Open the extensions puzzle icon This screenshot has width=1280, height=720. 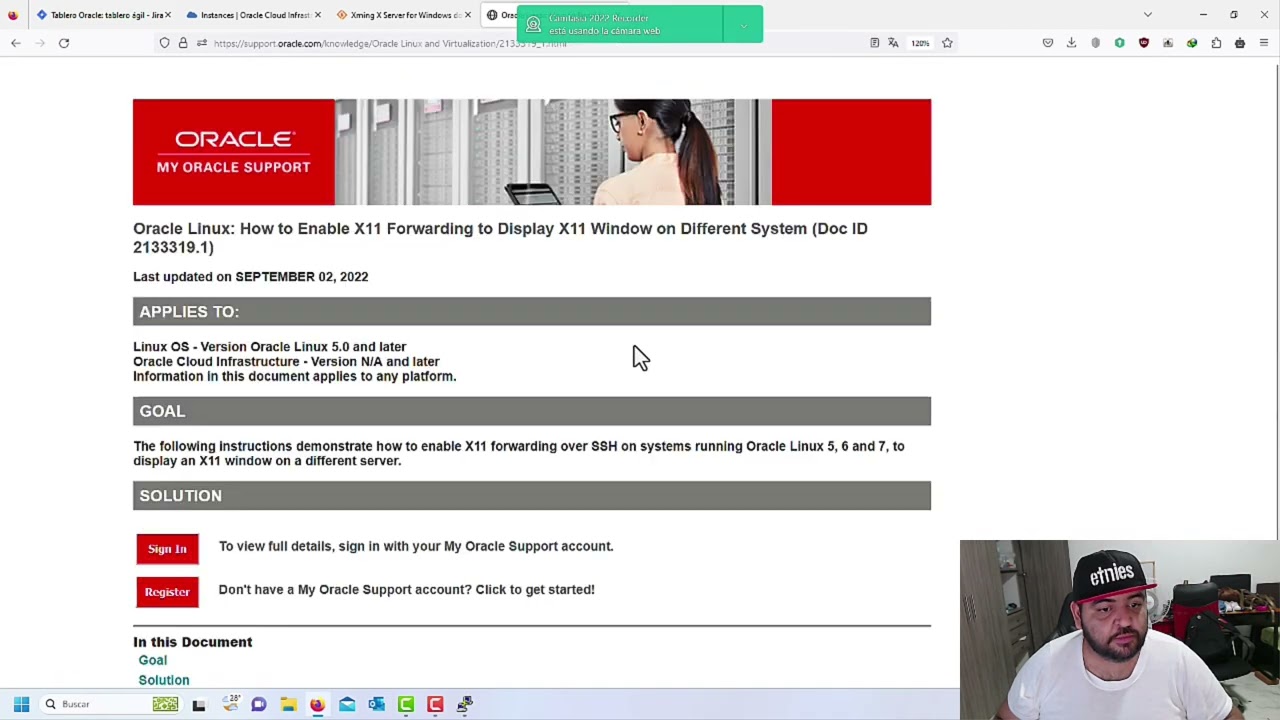pyautogui.click(x=1216, y=43)
